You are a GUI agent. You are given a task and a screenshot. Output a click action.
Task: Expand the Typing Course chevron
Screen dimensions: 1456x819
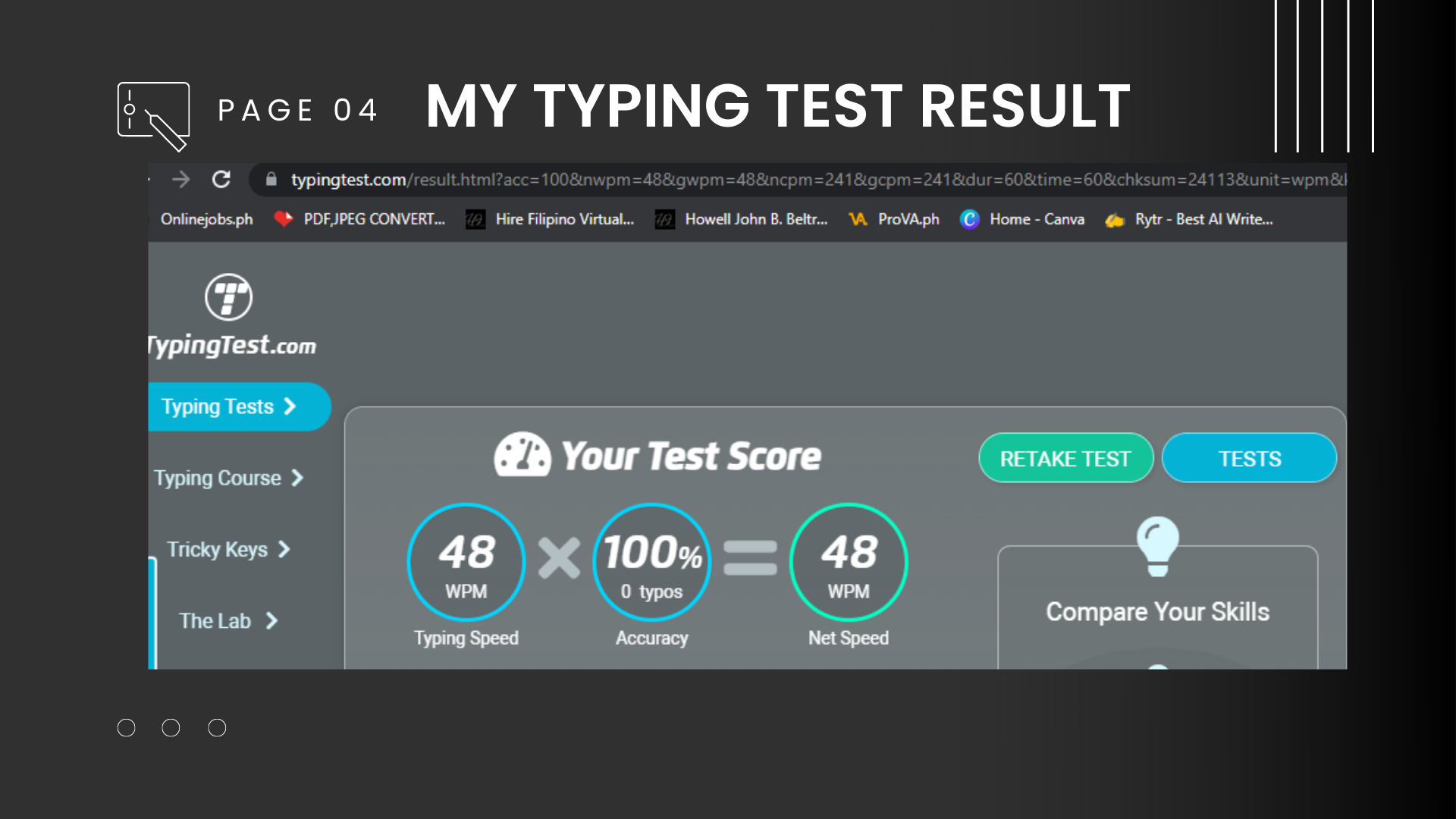[297, 478]
